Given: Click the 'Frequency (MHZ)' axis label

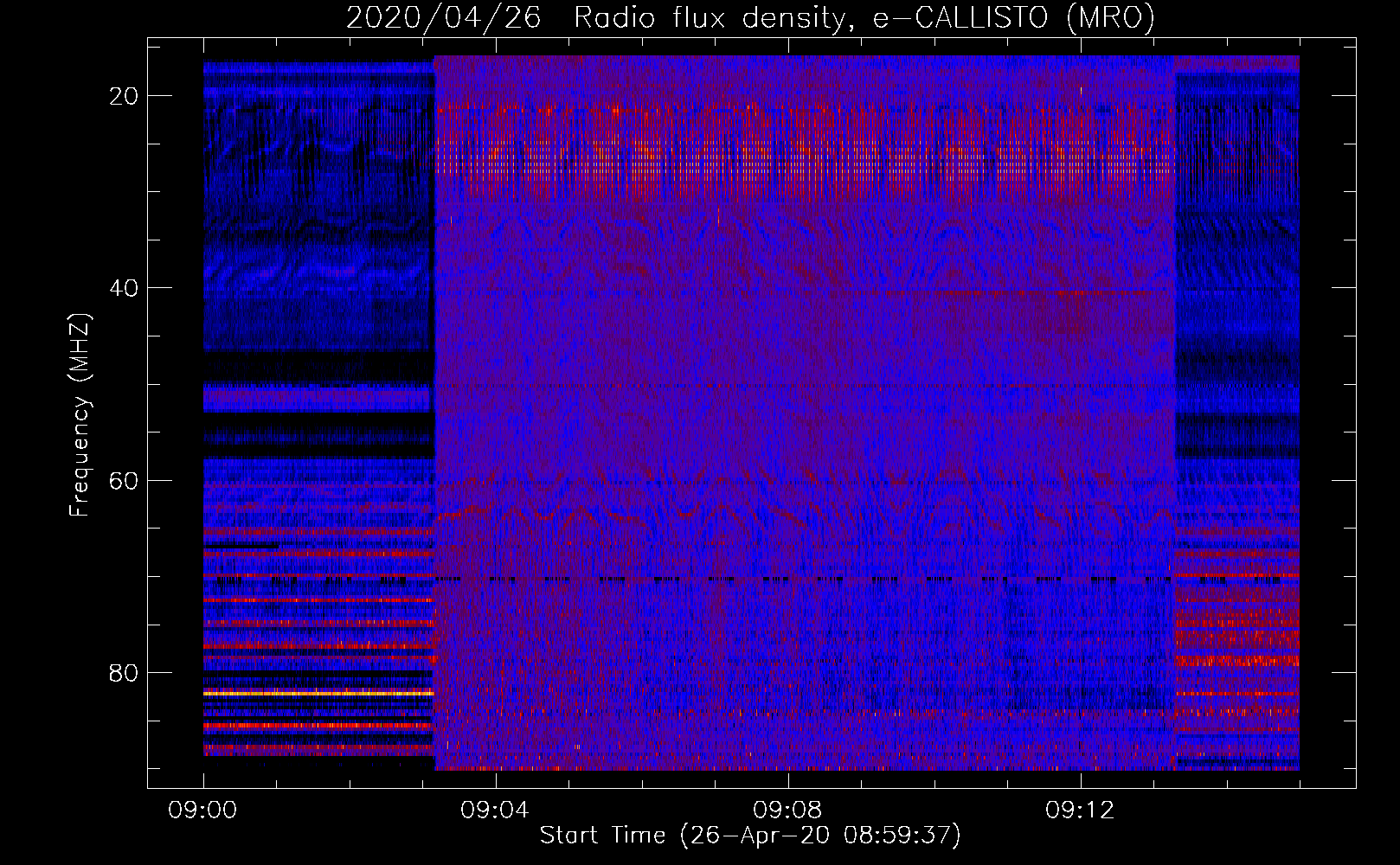Looking at the screenshot, I should pos(80,415).
